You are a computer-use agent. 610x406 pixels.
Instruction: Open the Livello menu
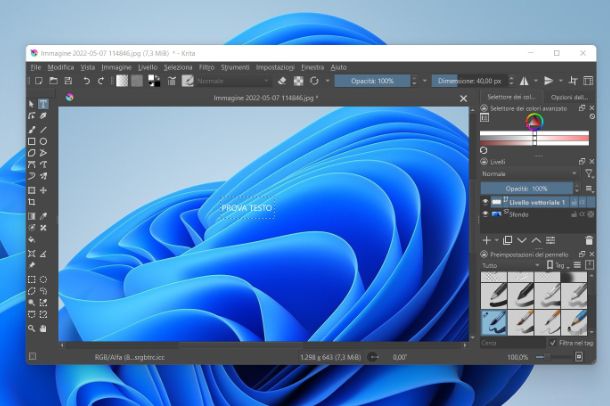[x=147, y=67]
